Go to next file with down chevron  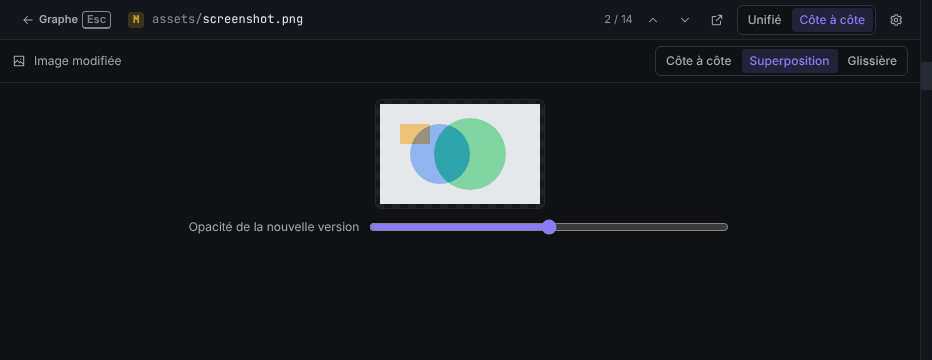685,20
